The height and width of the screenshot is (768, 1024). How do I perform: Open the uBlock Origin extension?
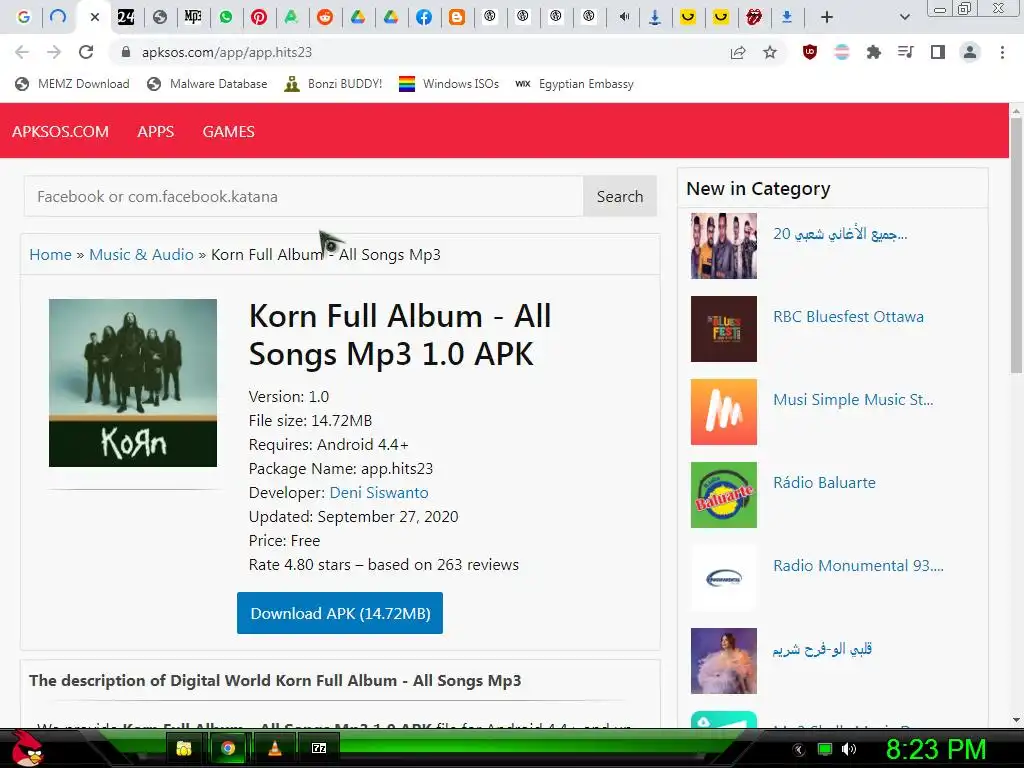(810, 52)
